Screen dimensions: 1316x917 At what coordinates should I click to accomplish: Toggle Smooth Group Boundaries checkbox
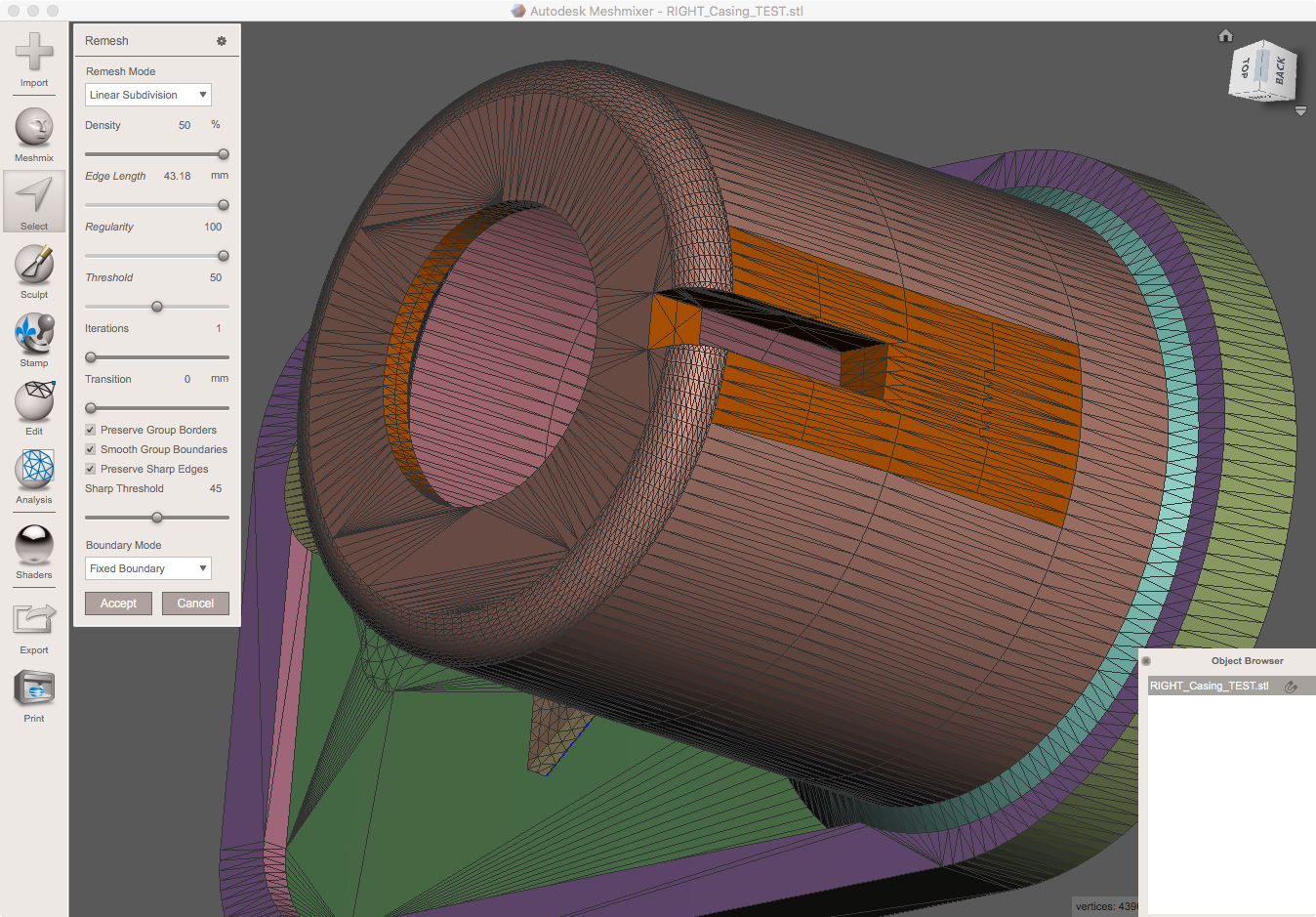90,449
